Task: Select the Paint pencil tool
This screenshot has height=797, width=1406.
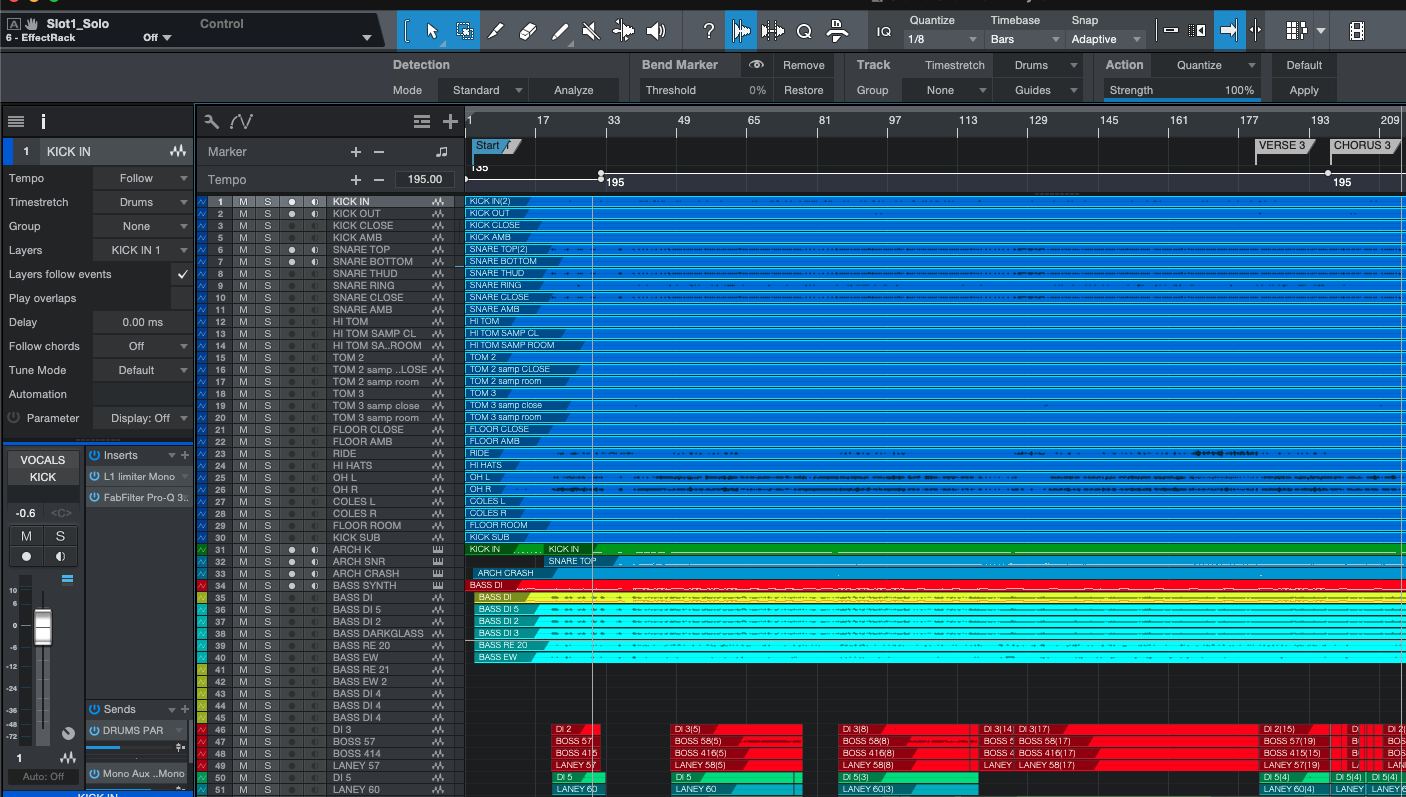Action: tap(560, 31)
